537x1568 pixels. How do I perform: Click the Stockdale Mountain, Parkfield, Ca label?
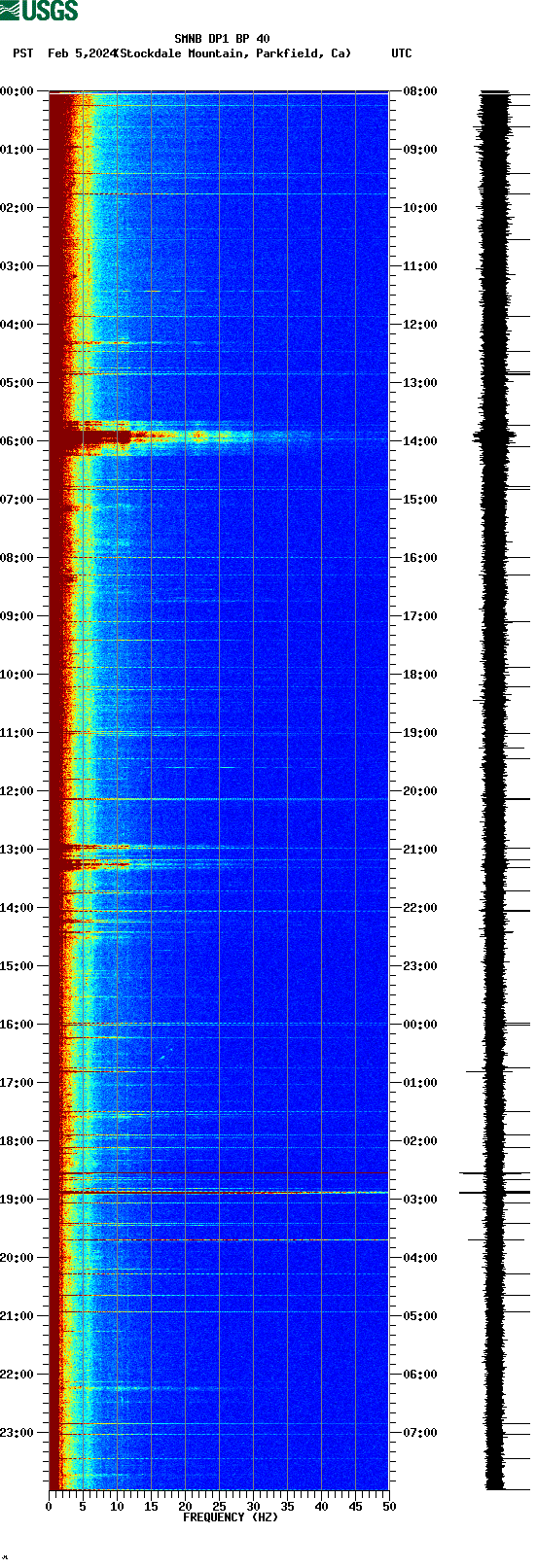[233, 53]
